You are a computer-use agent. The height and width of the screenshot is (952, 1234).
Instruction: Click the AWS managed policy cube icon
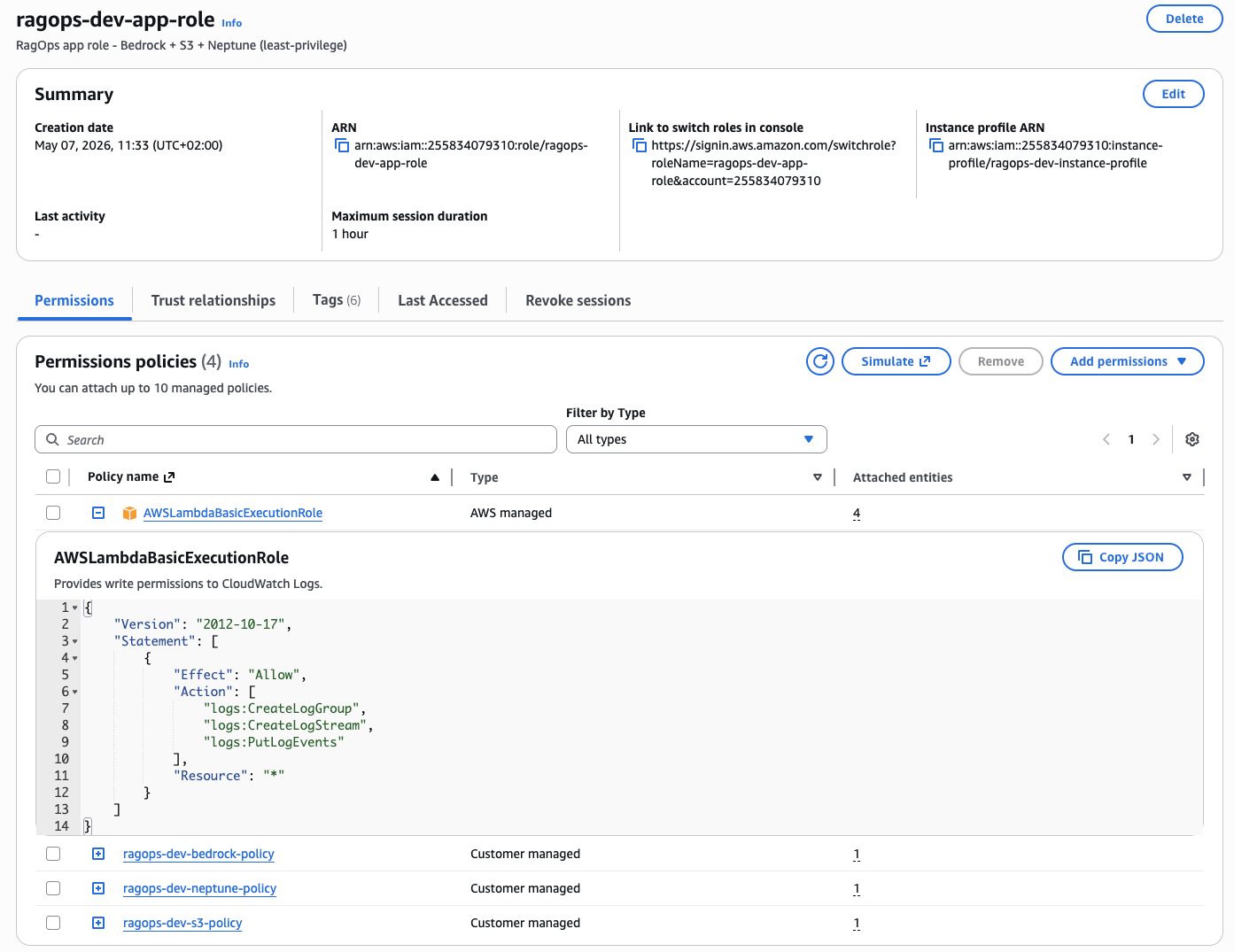[129, 513]
